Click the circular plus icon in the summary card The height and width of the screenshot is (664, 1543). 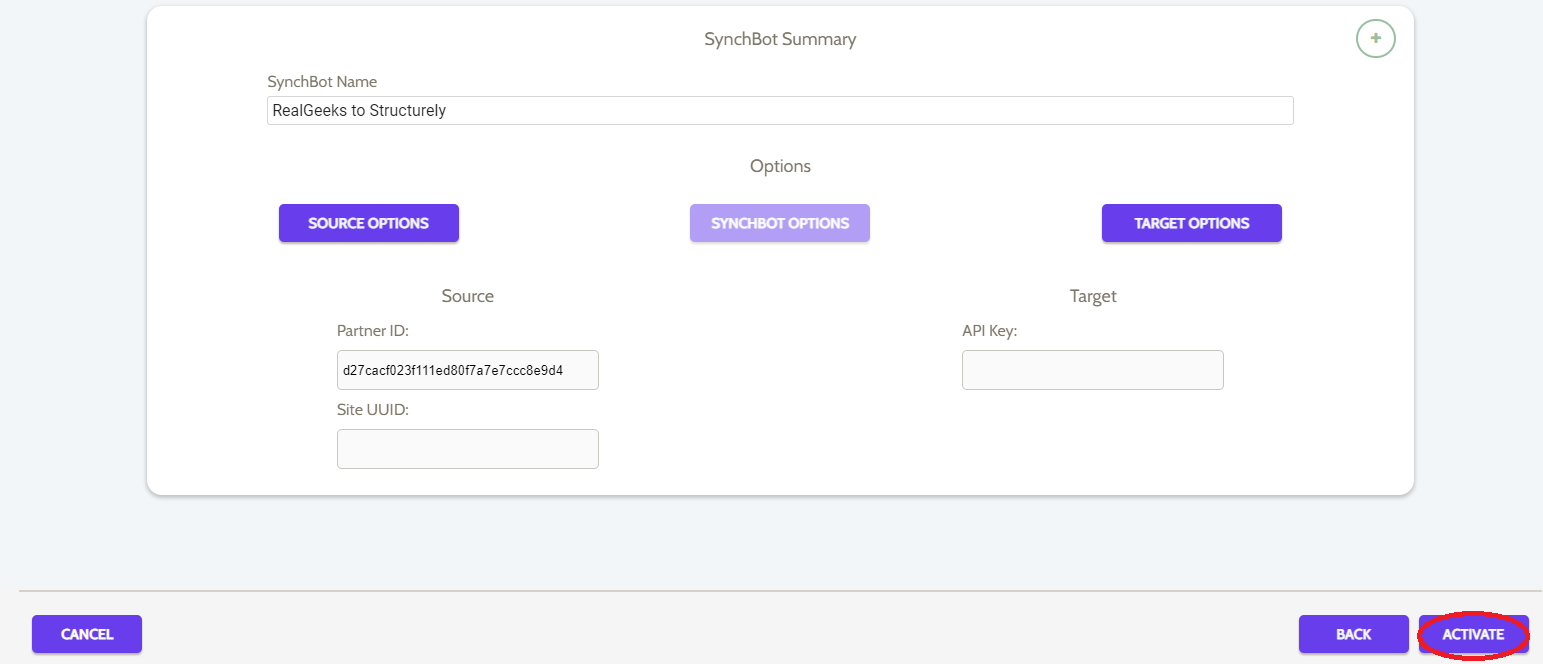pyautogui.click(x=1375, y=39)
